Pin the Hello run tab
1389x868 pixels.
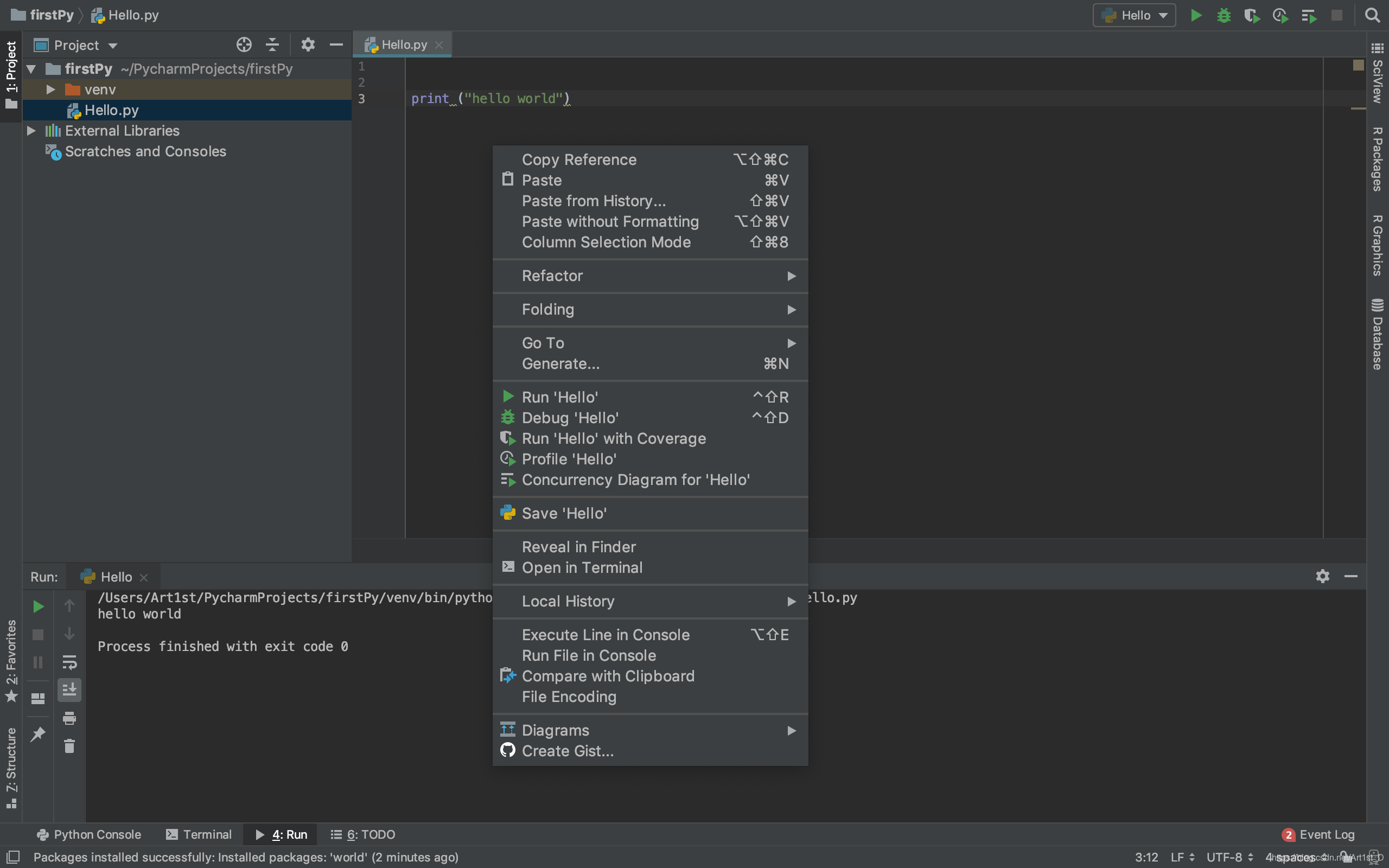tap(38, 734)
